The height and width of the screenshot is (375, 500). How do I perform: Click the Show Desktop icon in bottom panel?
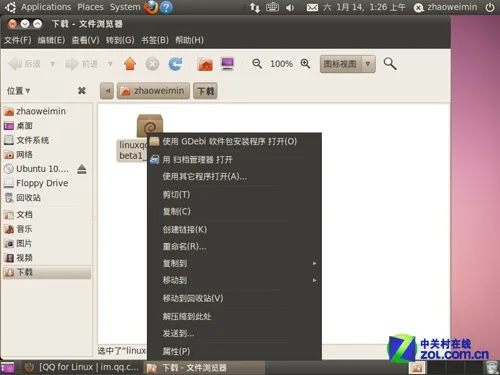tap(8, 368)
